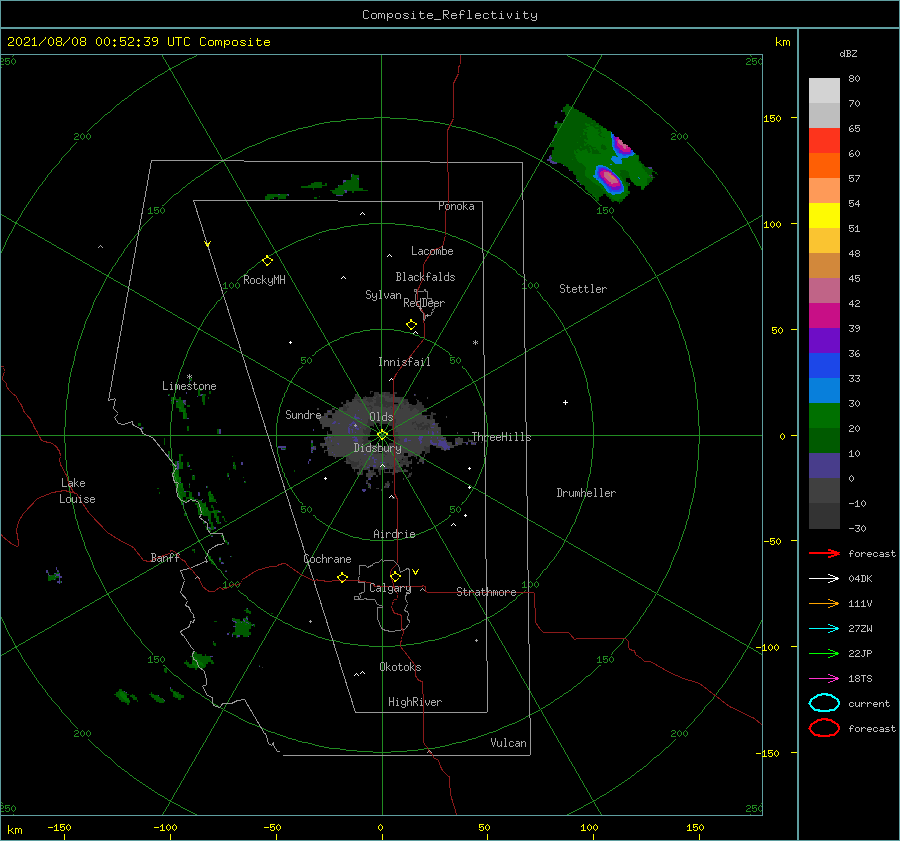Select the Stettler town label
The height and width of the screenshot is (841, 900).
[583, 289]
